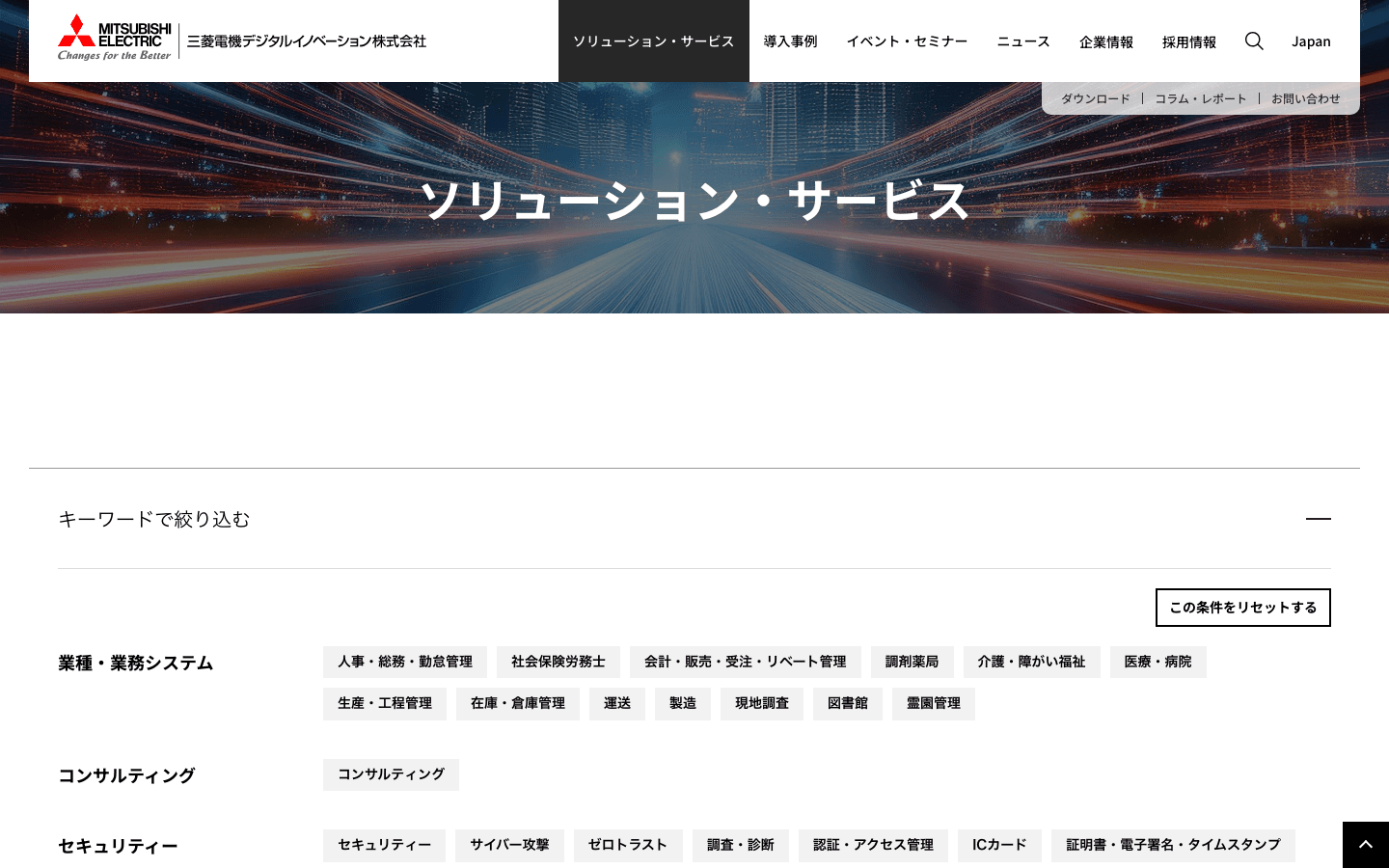
Task: Filter by the ICカード tag
Action: tap(999, 846)
